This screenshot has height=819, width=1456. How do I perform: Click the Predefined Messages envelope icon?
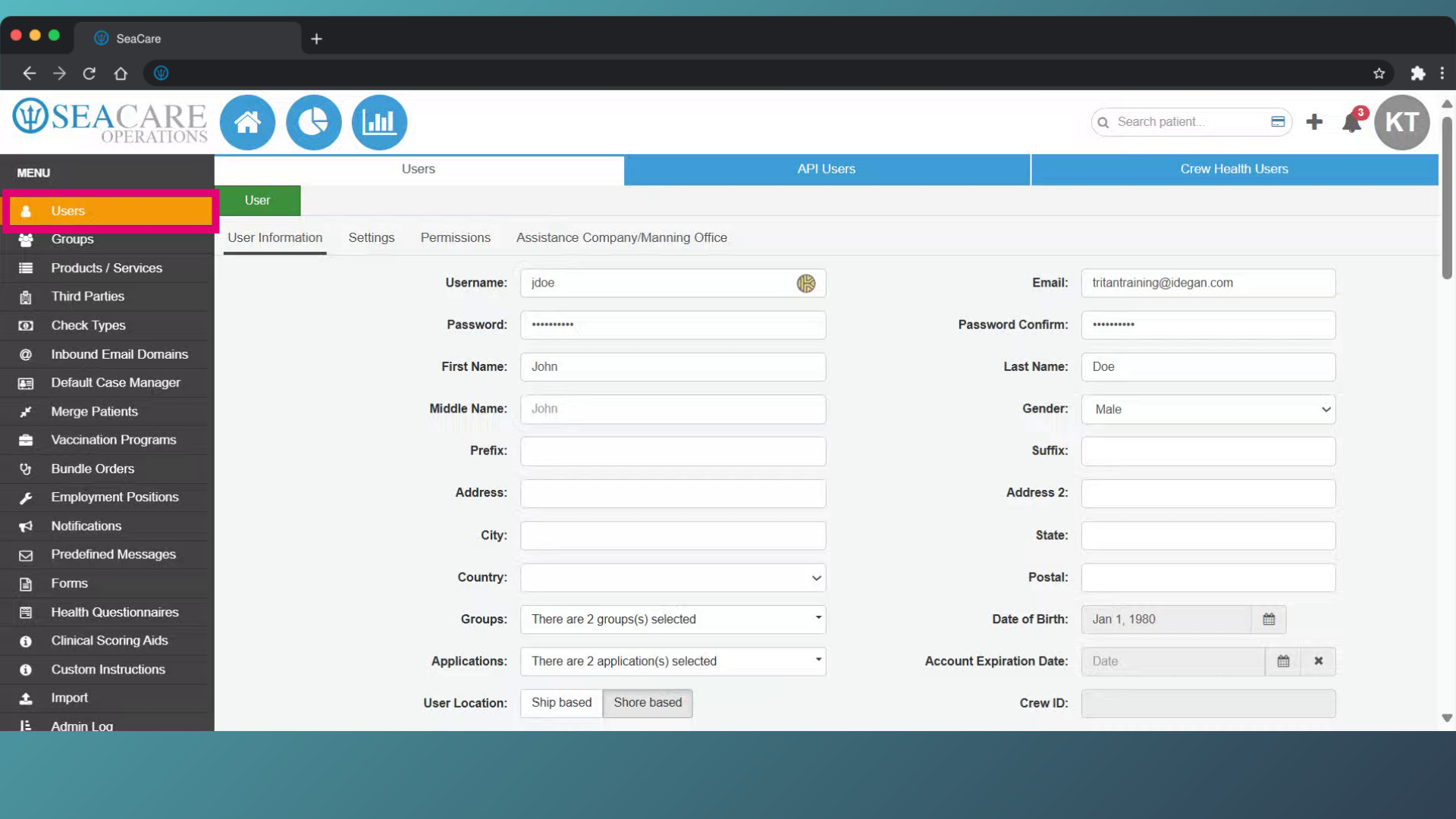[x=26, y=555]
